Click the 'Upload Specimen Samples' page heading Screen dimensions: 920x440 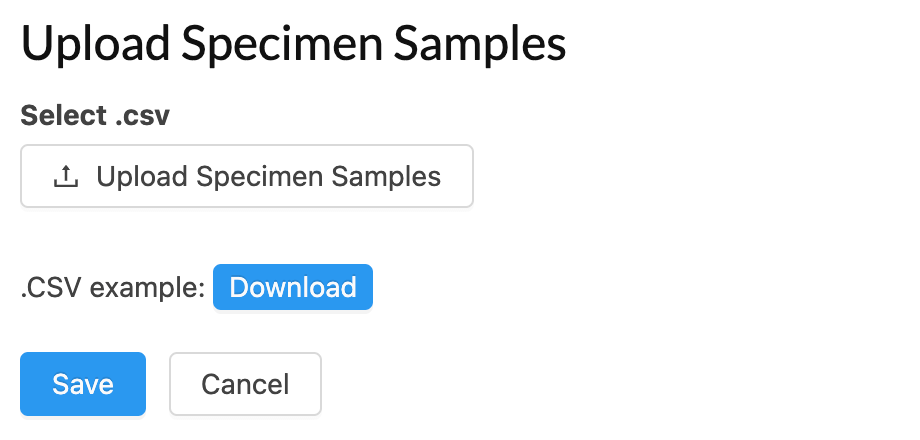pyautogui.click(x=293, y=45)
